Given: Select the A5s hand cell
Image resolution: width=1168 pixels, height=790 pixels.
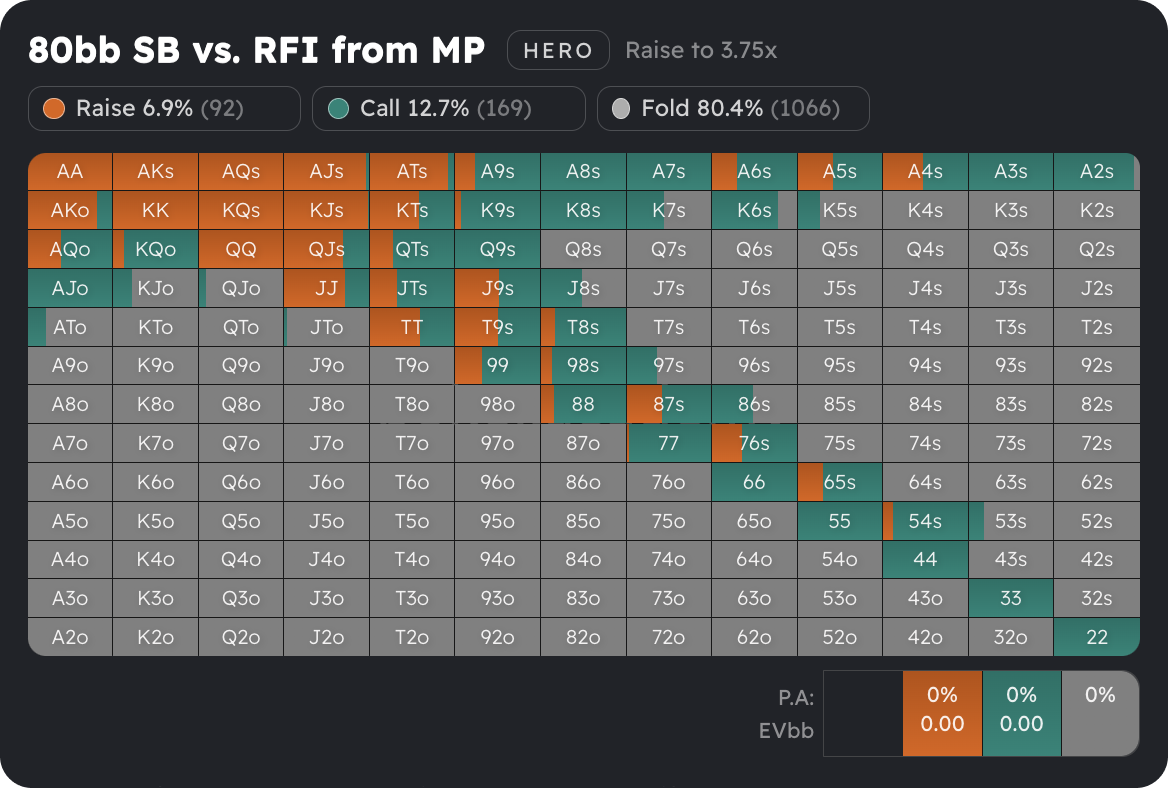Looking at the screenshot, I should (839, 172).
